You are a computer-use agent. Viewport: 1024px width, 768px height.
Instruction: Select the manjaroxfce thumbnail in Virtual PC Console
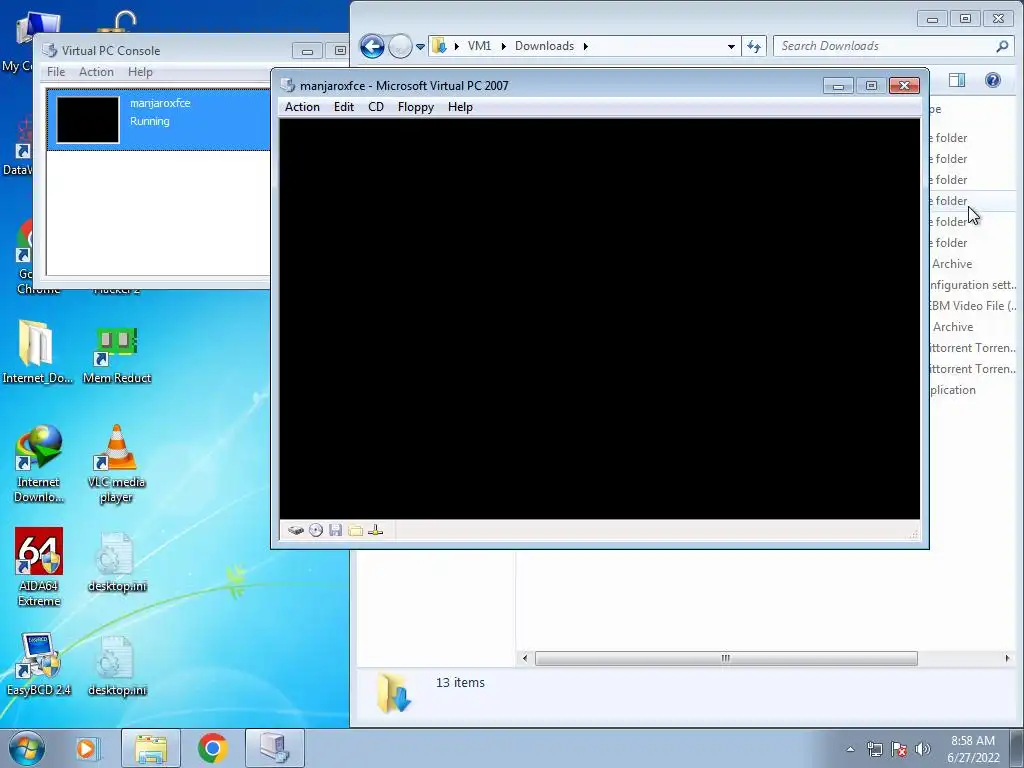tap(88, 120)
